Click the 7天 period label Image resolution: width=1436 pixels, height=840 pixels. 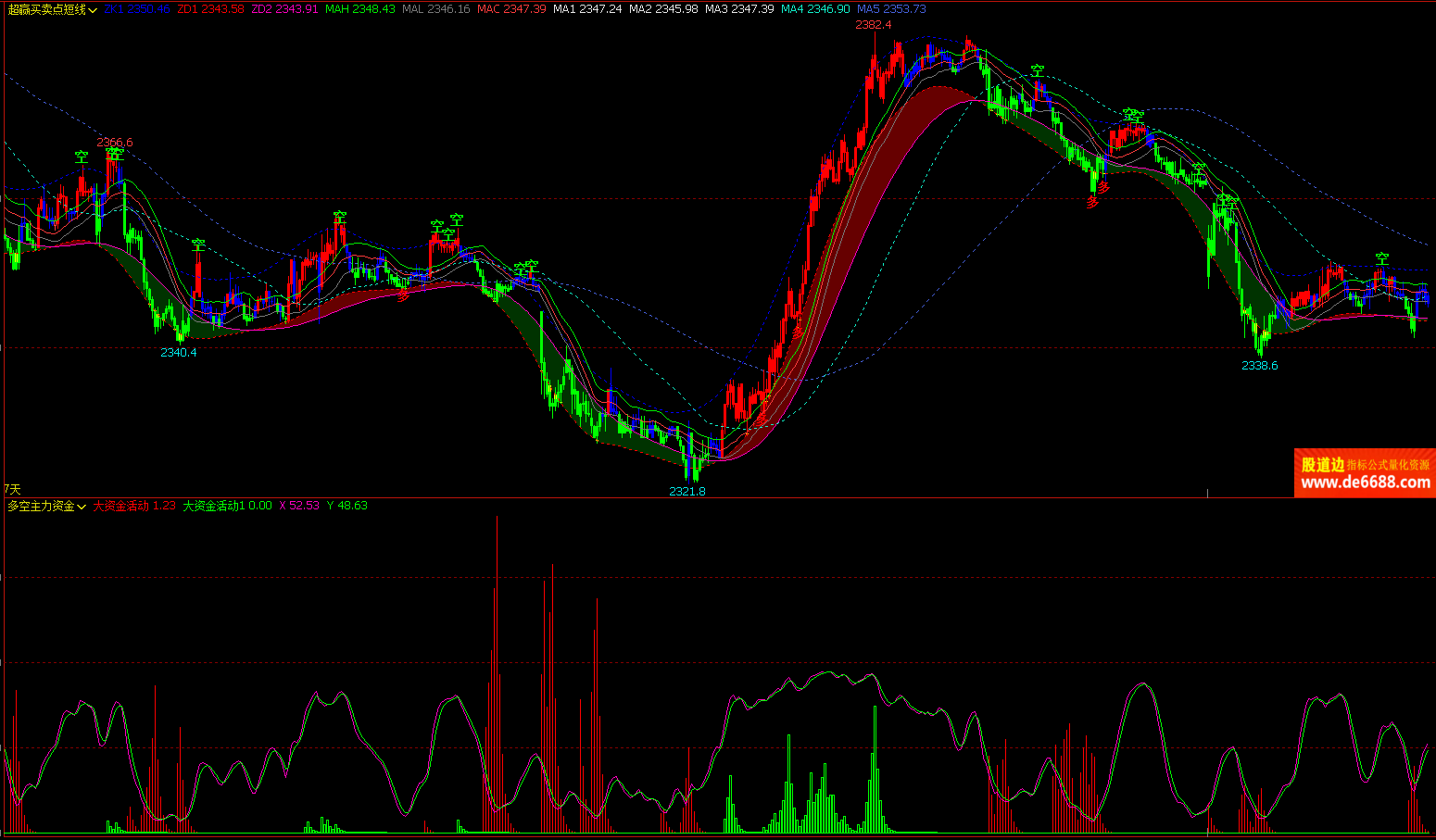[12, 488]
